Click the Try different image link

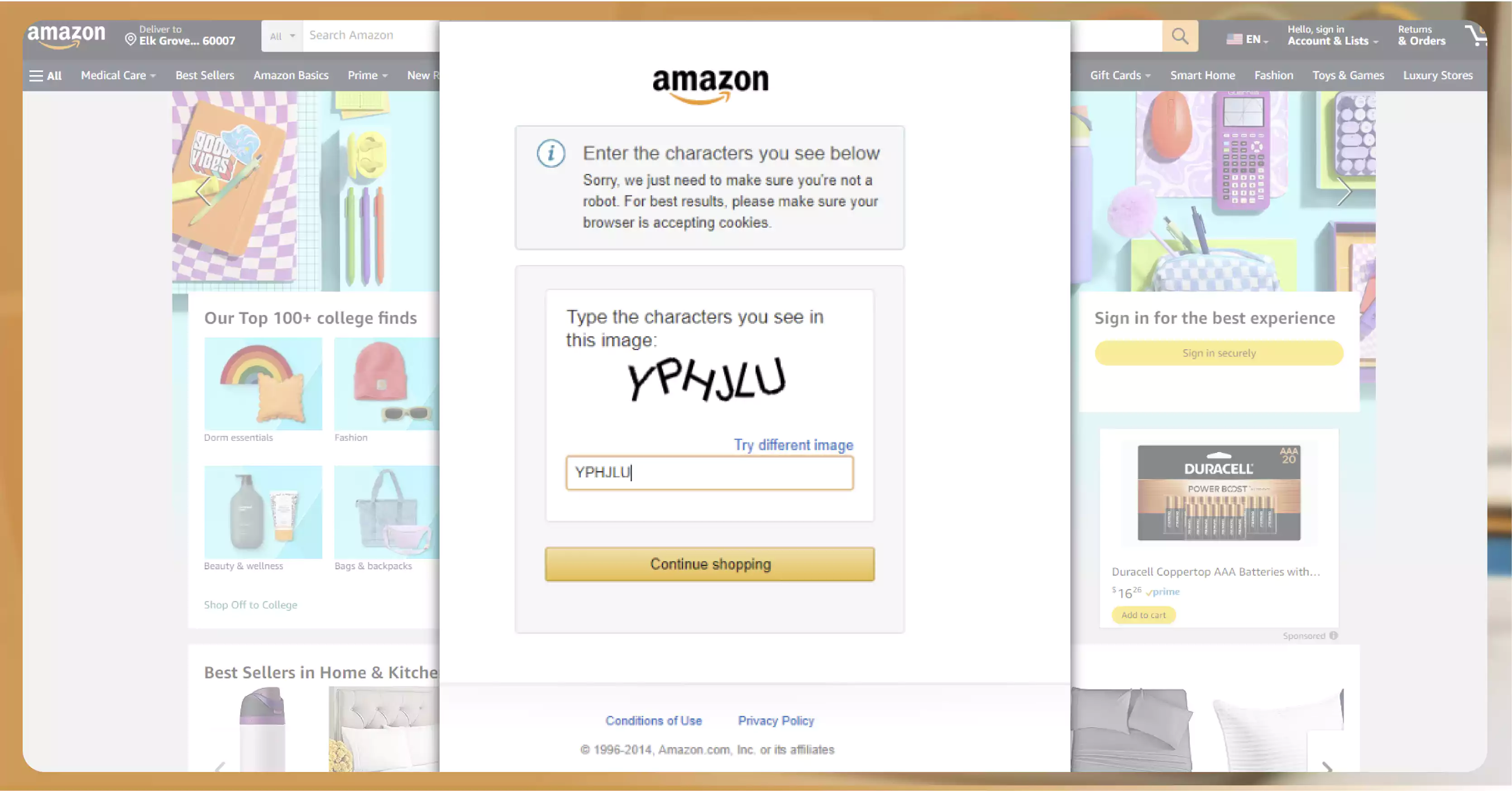click(x=793, y=444)
